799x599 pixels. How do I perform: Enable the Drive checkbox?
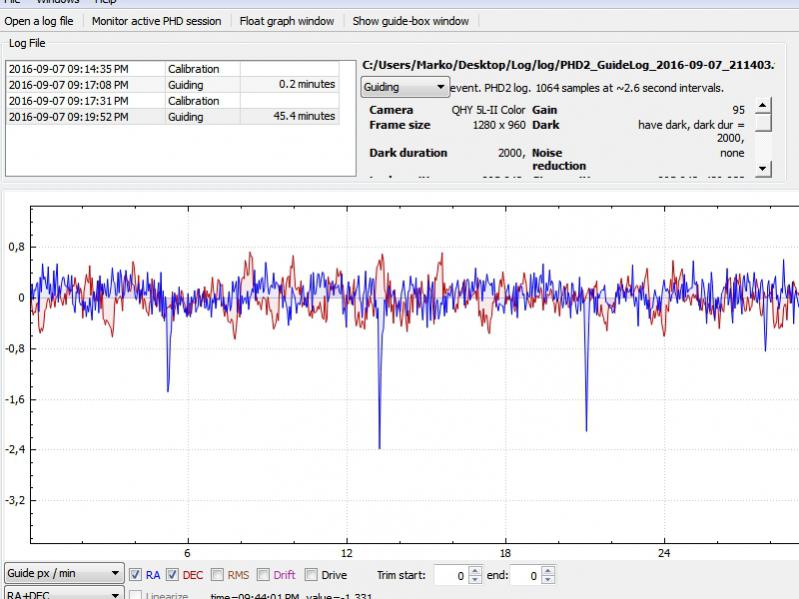tap(311, 575)
